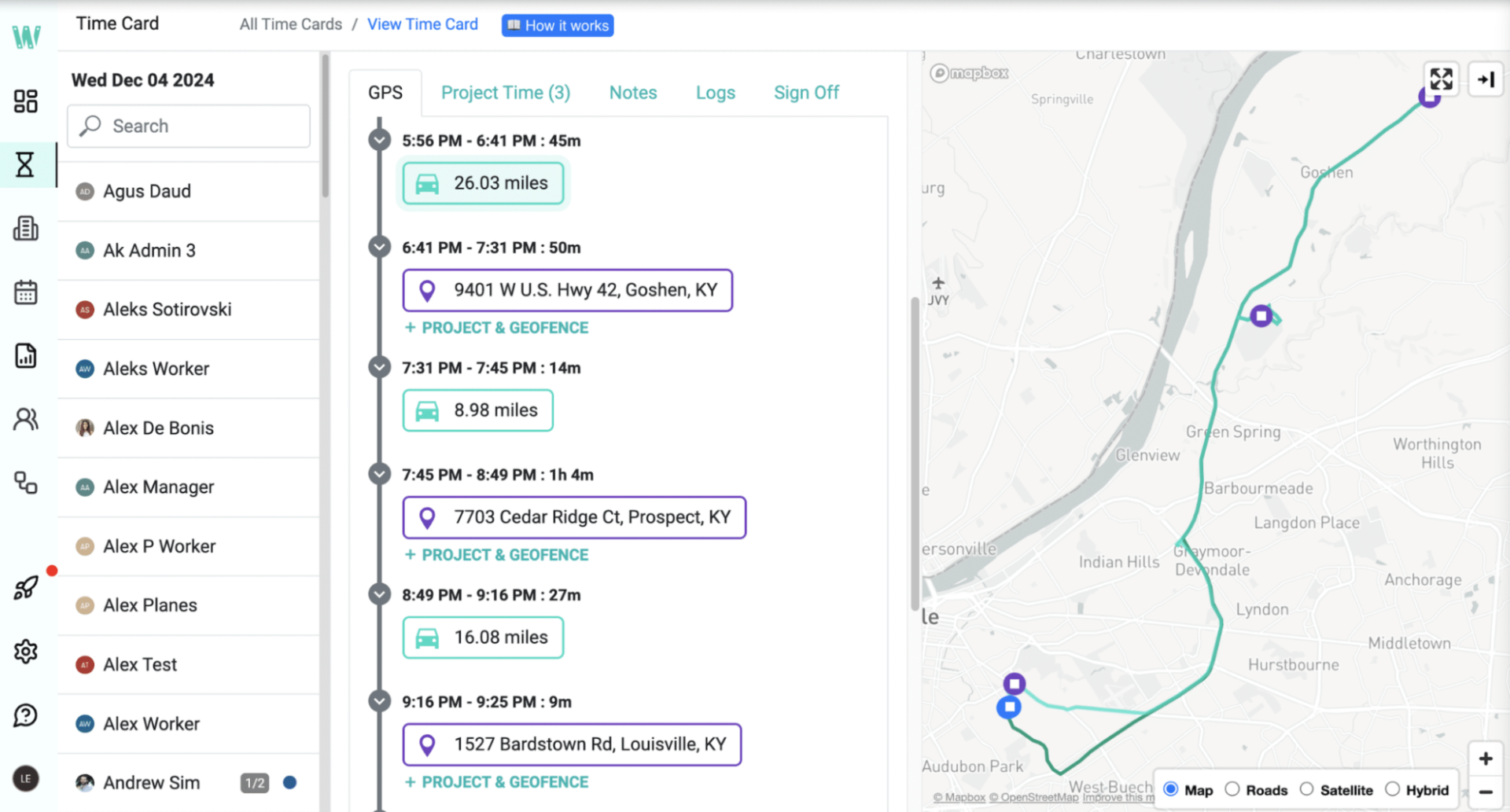The height and width of the screenshot is (812, 1510).
Task: Collapse the 5:56 PM trip segment
Action: [x=380, y=139]
